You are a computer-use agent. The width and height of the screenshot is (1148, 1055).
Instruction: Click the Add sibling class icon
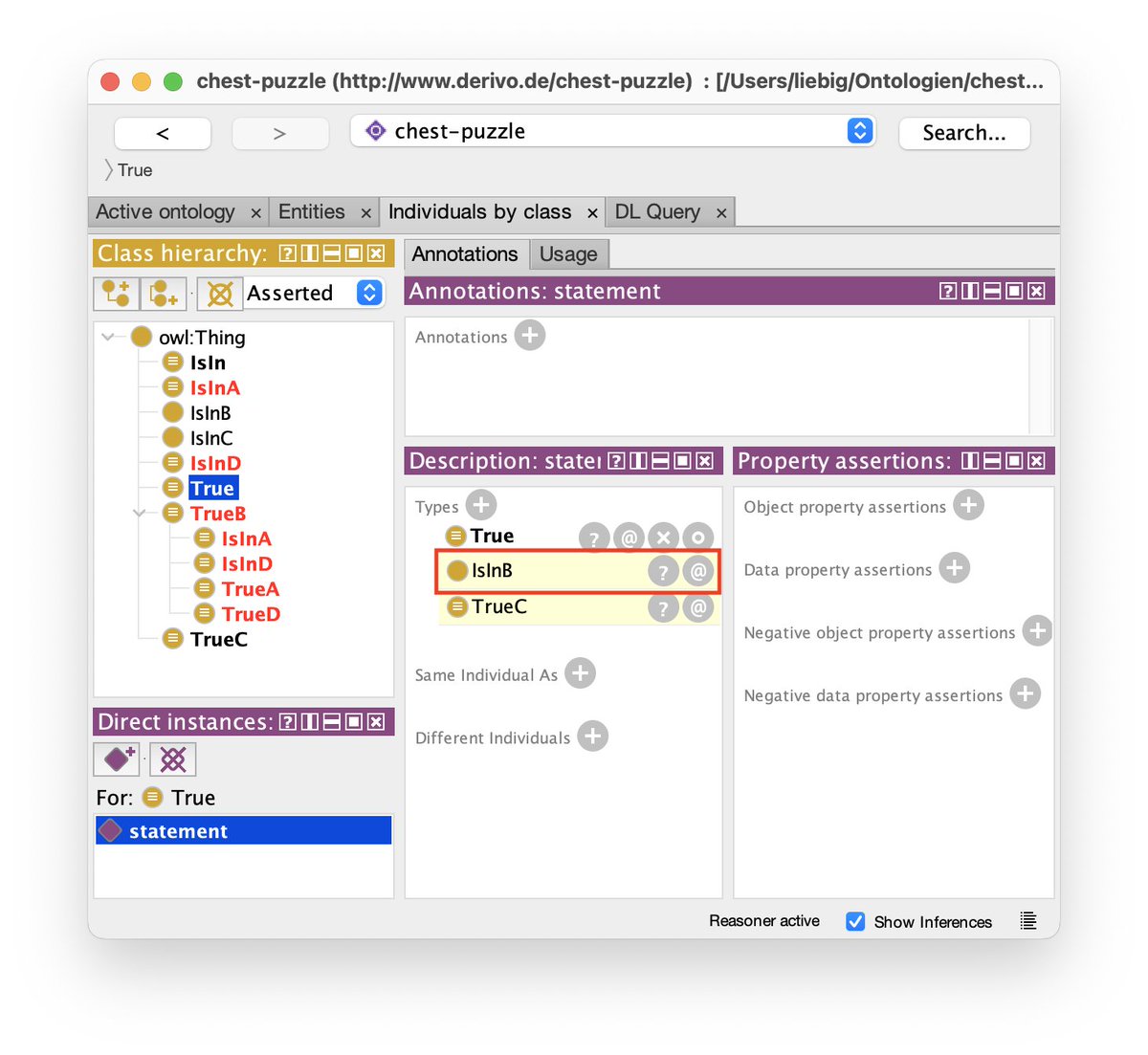[x=164, y=293]
